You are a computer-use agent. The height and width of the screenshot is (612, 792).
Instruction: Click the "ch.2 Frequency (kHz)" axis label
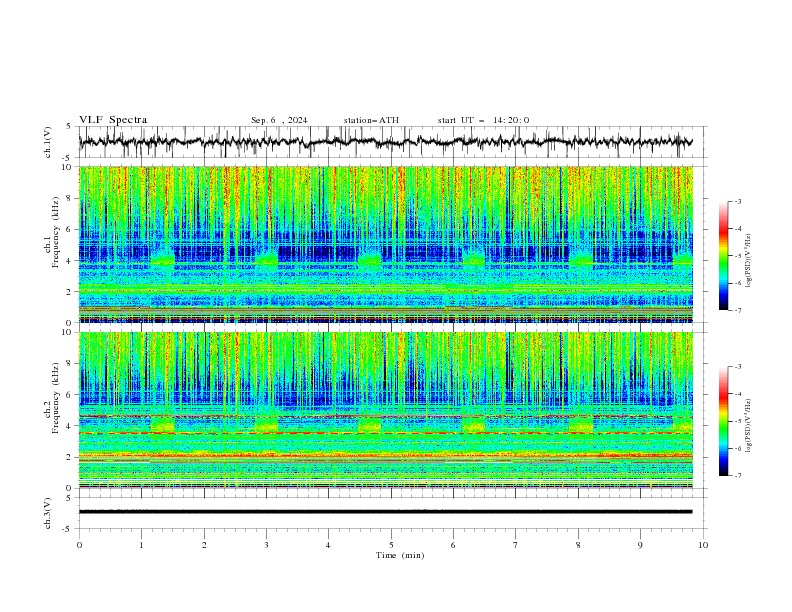51,398
